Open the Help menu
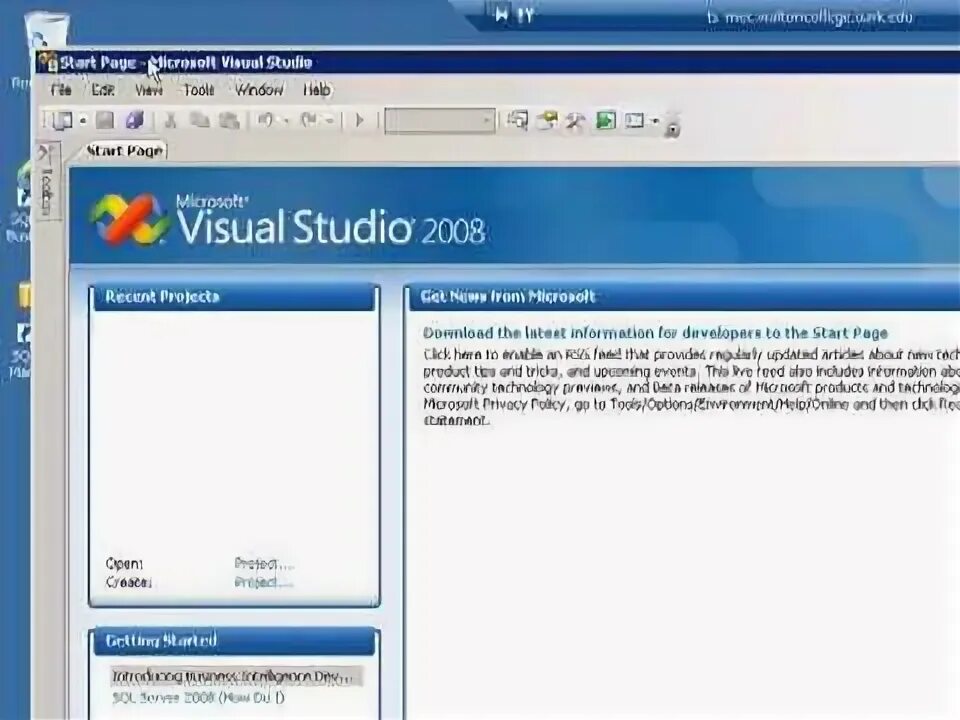960x720 pixels. [x=317, y=90]
